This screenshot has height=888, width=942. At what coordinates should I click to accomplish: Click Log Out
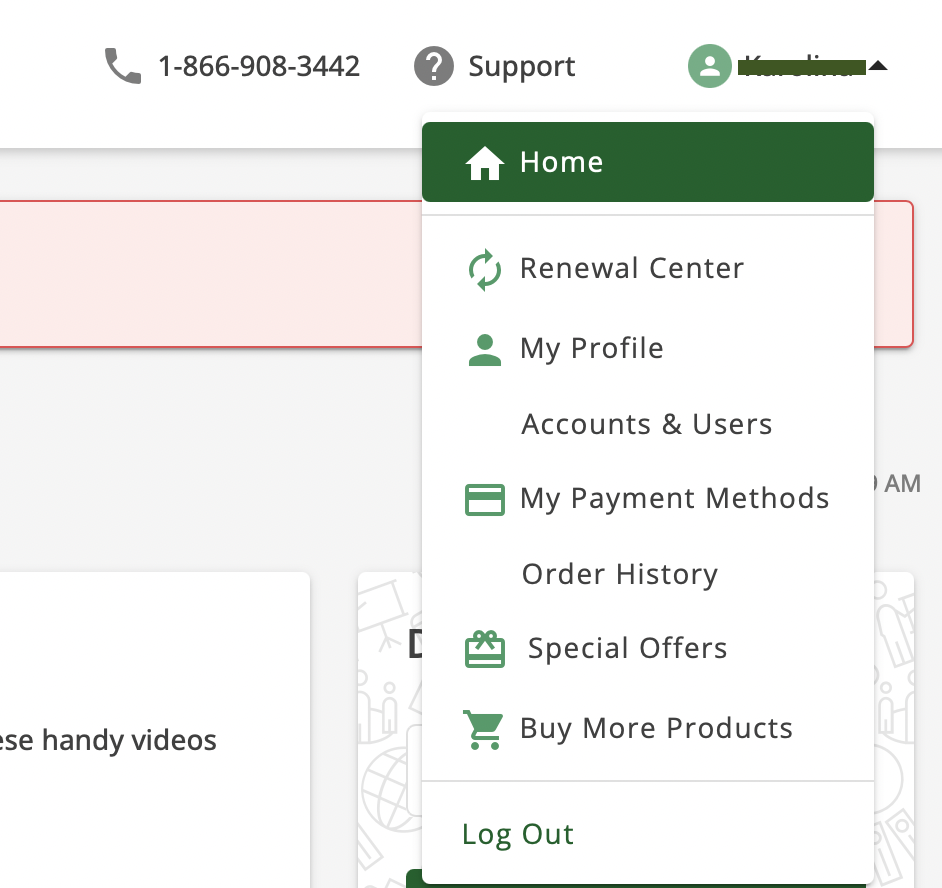pos(517,833)
